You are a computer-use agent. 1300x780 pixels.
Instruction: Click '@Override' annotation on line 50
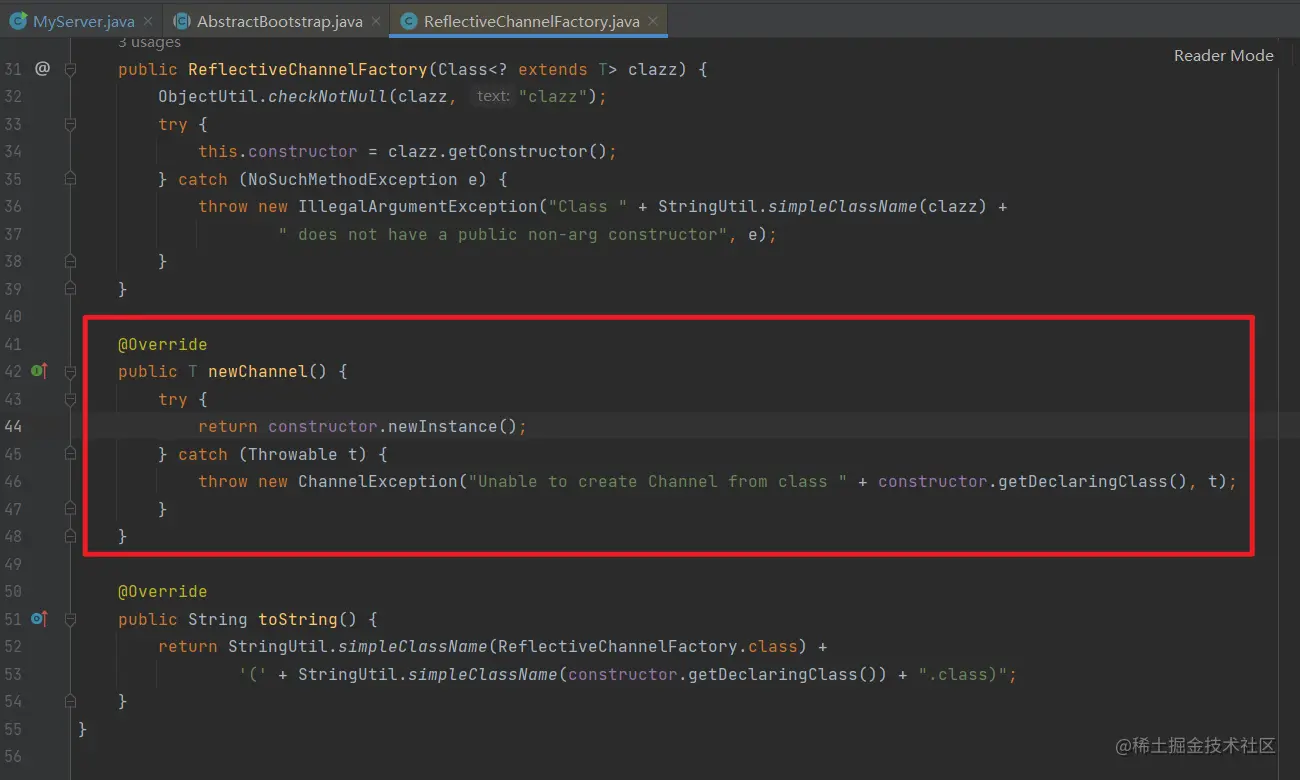coord(163,591)
